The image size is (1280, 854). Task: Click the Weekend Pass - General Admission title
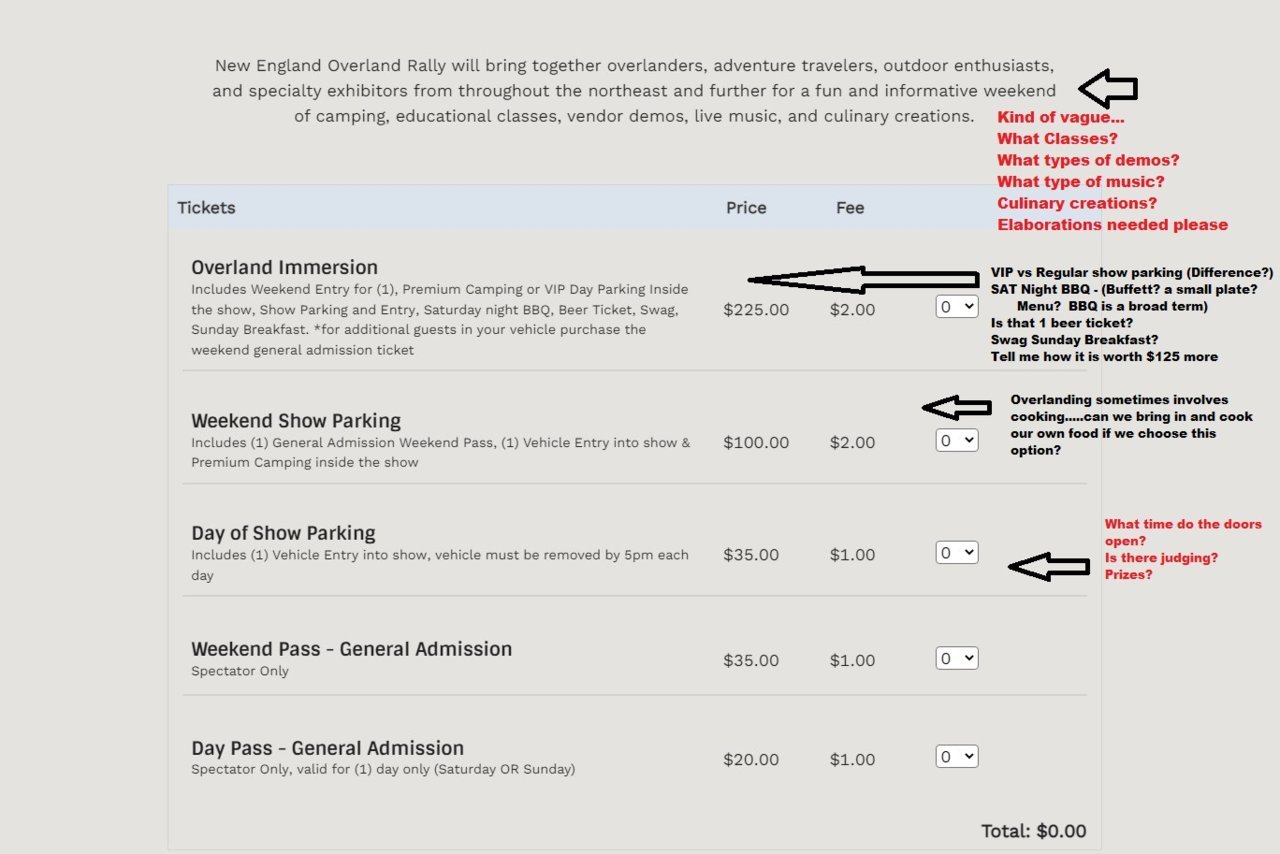pos(352,649)
